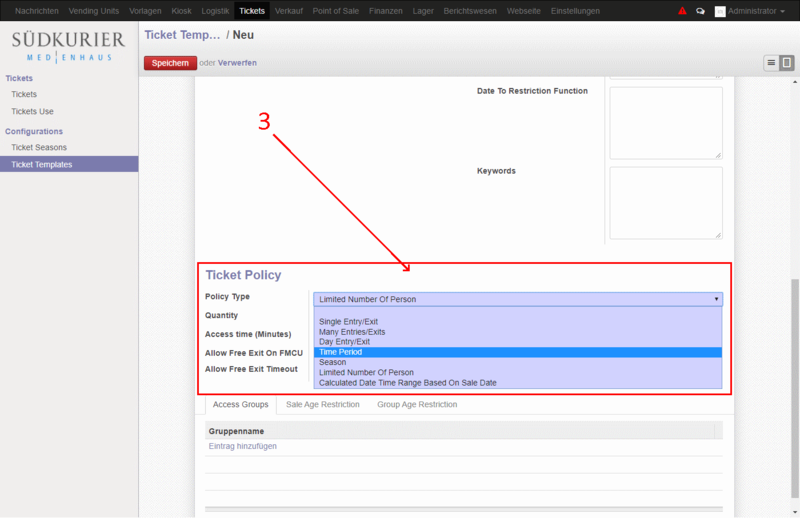Open the Nachrichten menu
The height and width of the screenshot is (518, 800).
[x=37, y=11]
